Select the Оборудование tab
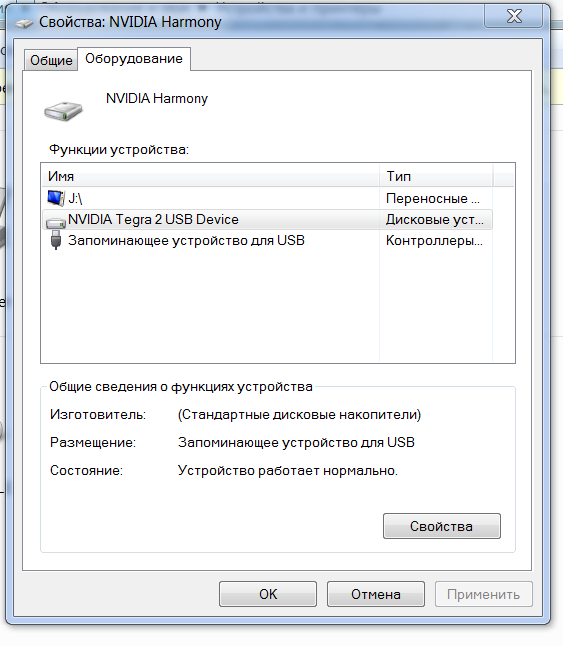 point(134,59)
